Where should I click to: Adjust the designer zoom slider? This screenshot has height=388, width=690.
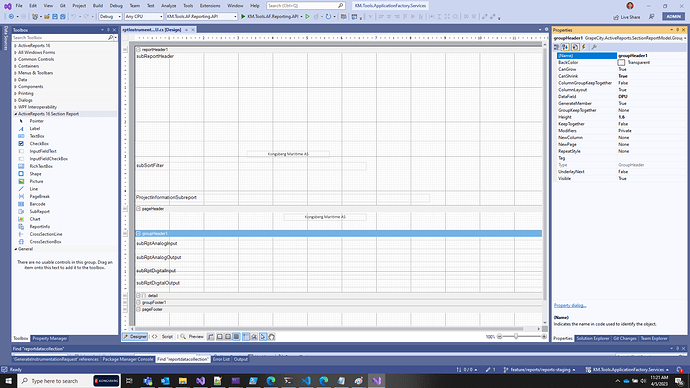point(516,337)
